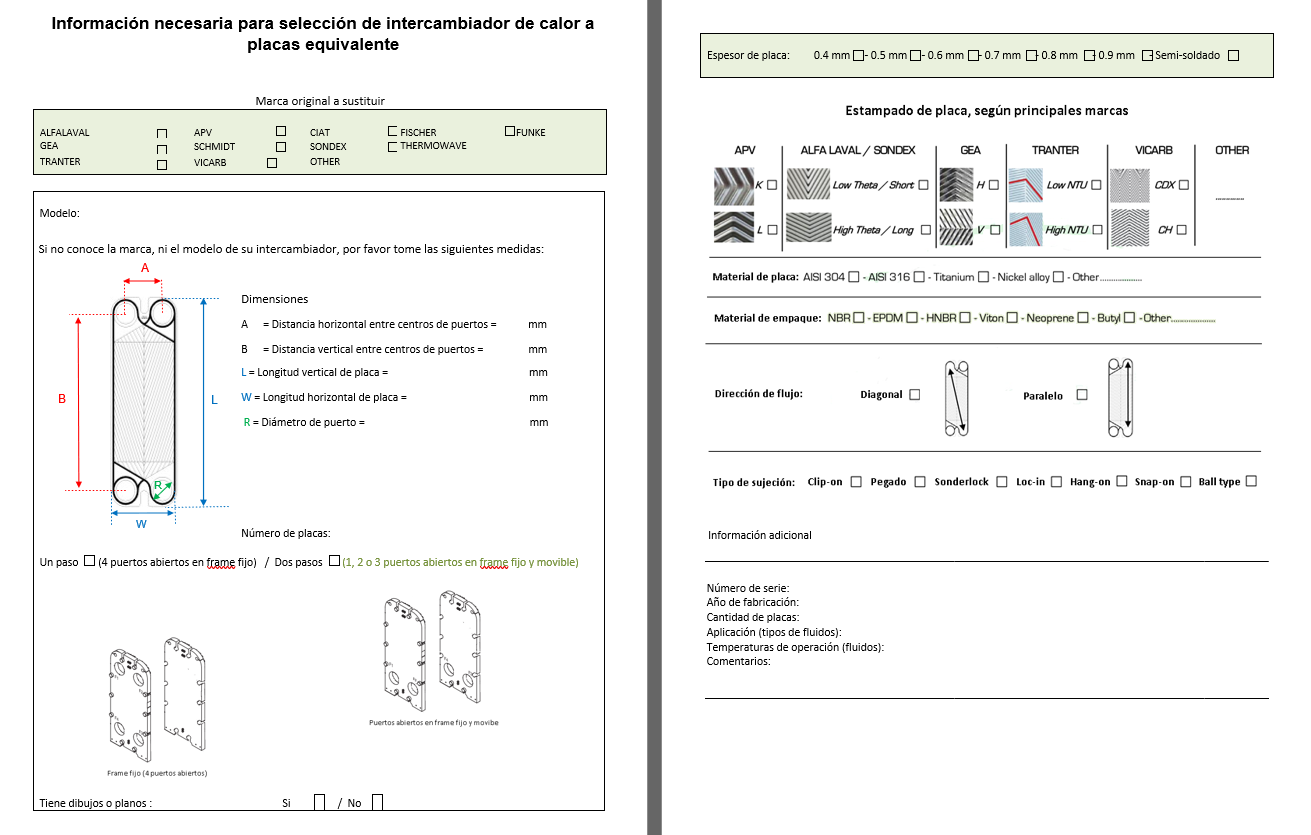The height and width of the screenshot is (835, 1311).
Task: Check Tranter High NTU box
Action: tap(1097, 230)
